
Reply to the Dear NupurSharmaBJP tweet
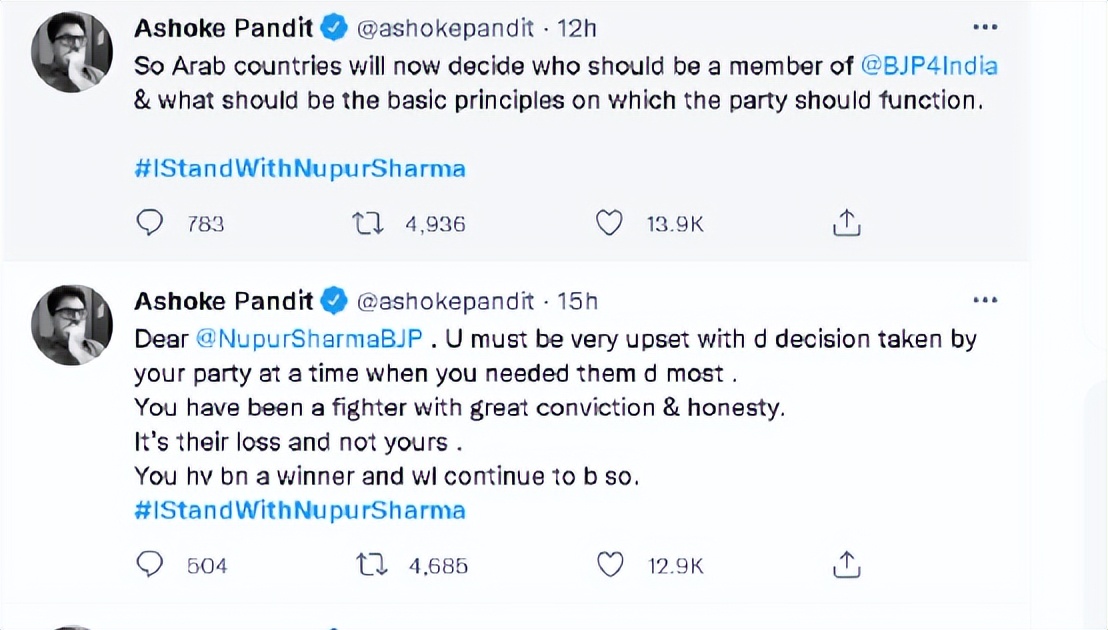(x=150, y=565)
